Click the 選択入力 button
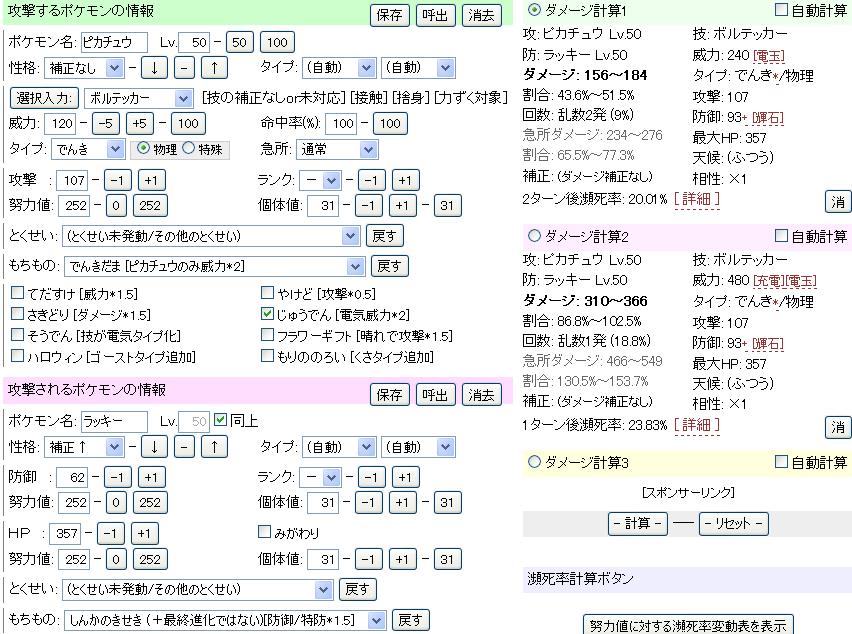This screenshot has height=634, width=852. tap(44, 98)
